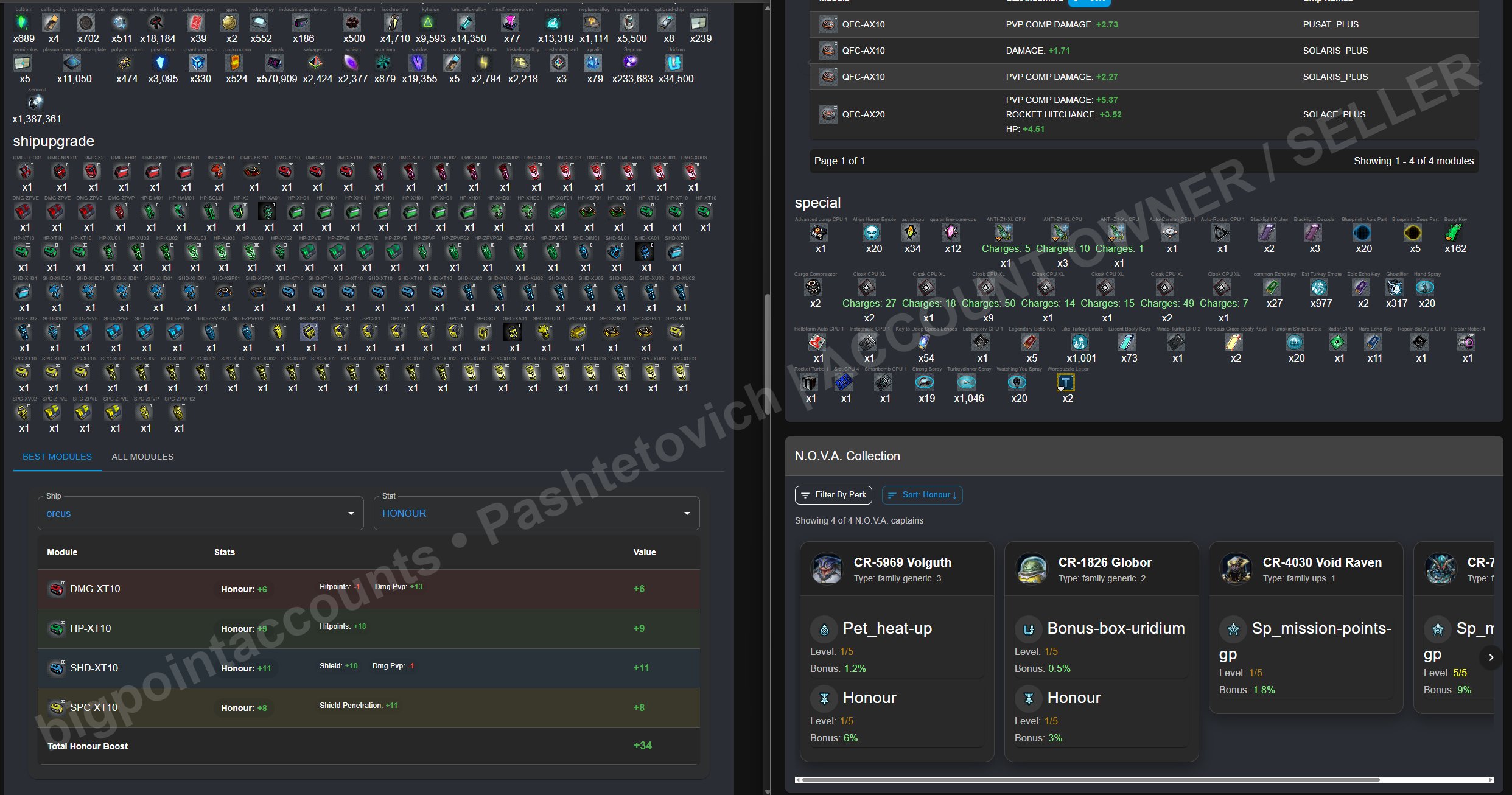
Task: Open the Ship dropdown showing orcus
Action: (x=201, y=513)
